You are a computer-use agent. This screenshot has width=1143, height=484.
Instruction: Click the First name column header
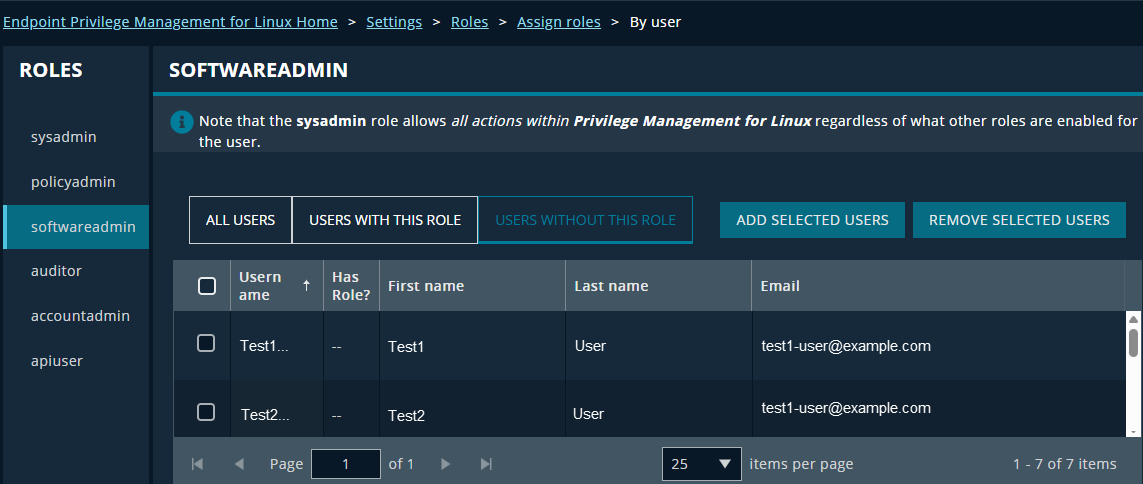(x=472, y=286)
